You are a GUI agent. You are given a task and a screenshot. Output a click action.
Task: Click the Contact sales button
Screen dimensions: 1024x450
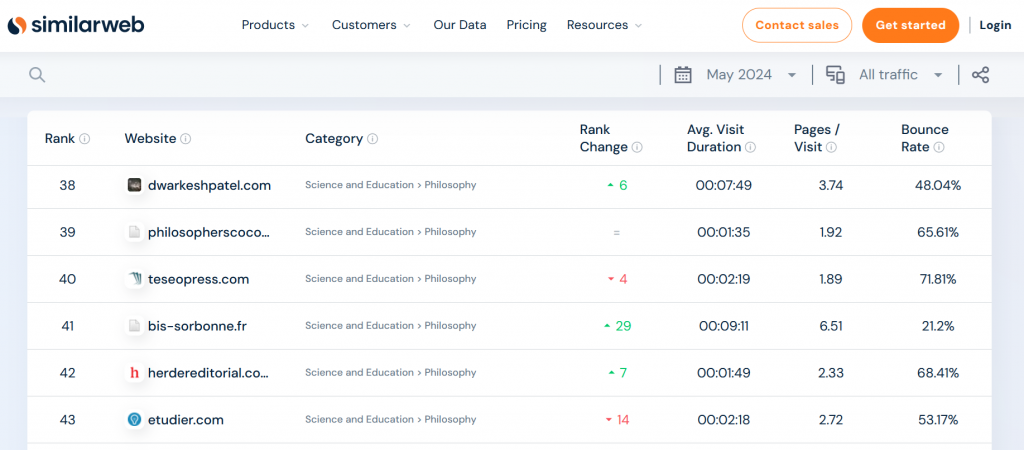797,25
